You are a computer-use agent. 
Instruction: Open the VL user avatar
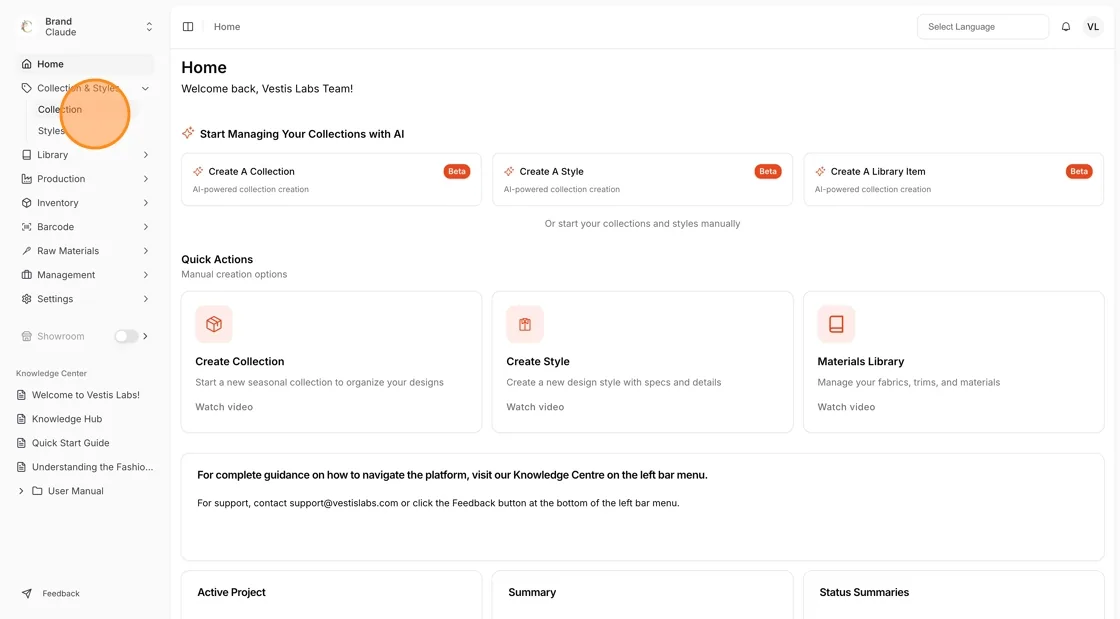pyautogui.click(x=1093, y=26)
